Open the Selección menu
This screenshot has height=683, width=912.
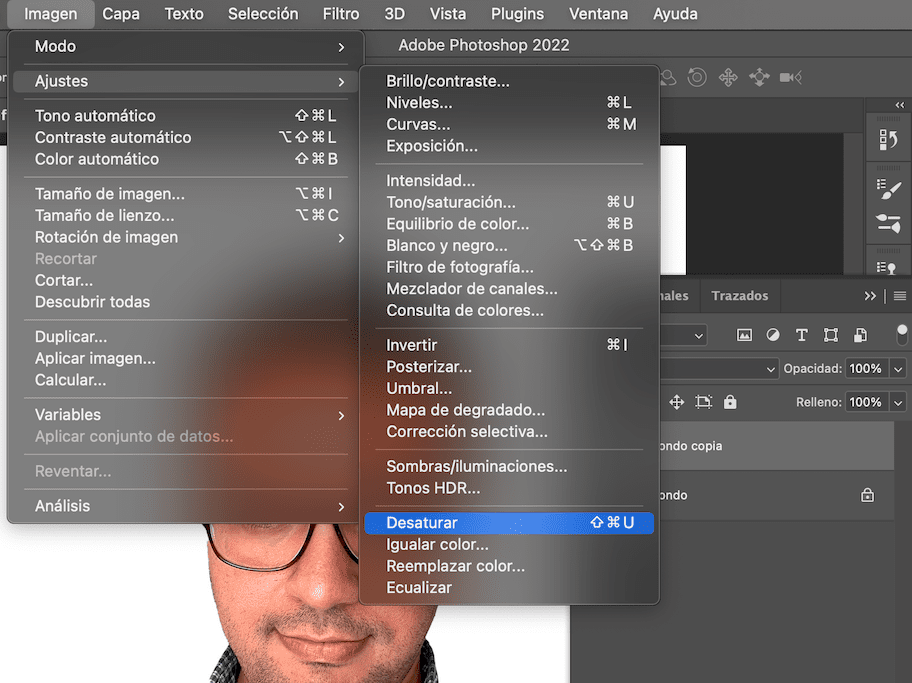[263, 14]
